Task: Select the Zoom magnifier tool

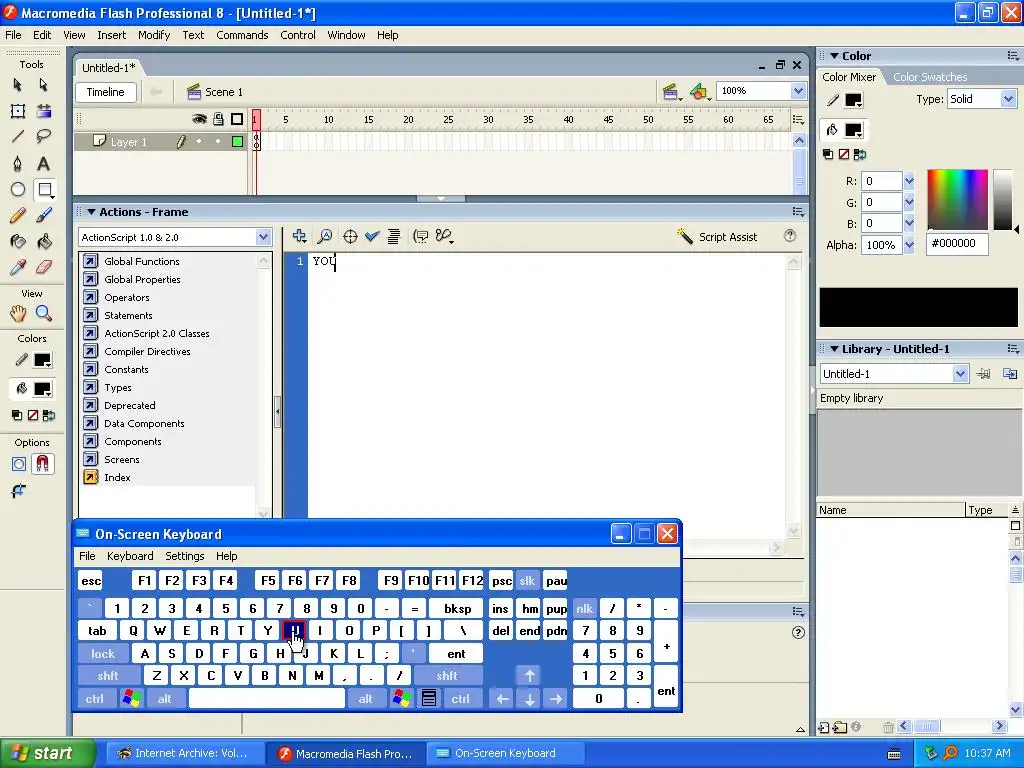Action: [x=43, y=313]
